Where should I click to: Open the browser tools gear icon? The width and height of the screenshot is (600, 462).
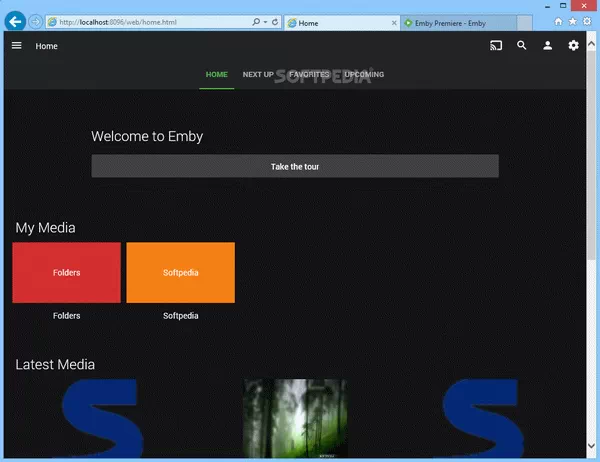pos(587,21)
